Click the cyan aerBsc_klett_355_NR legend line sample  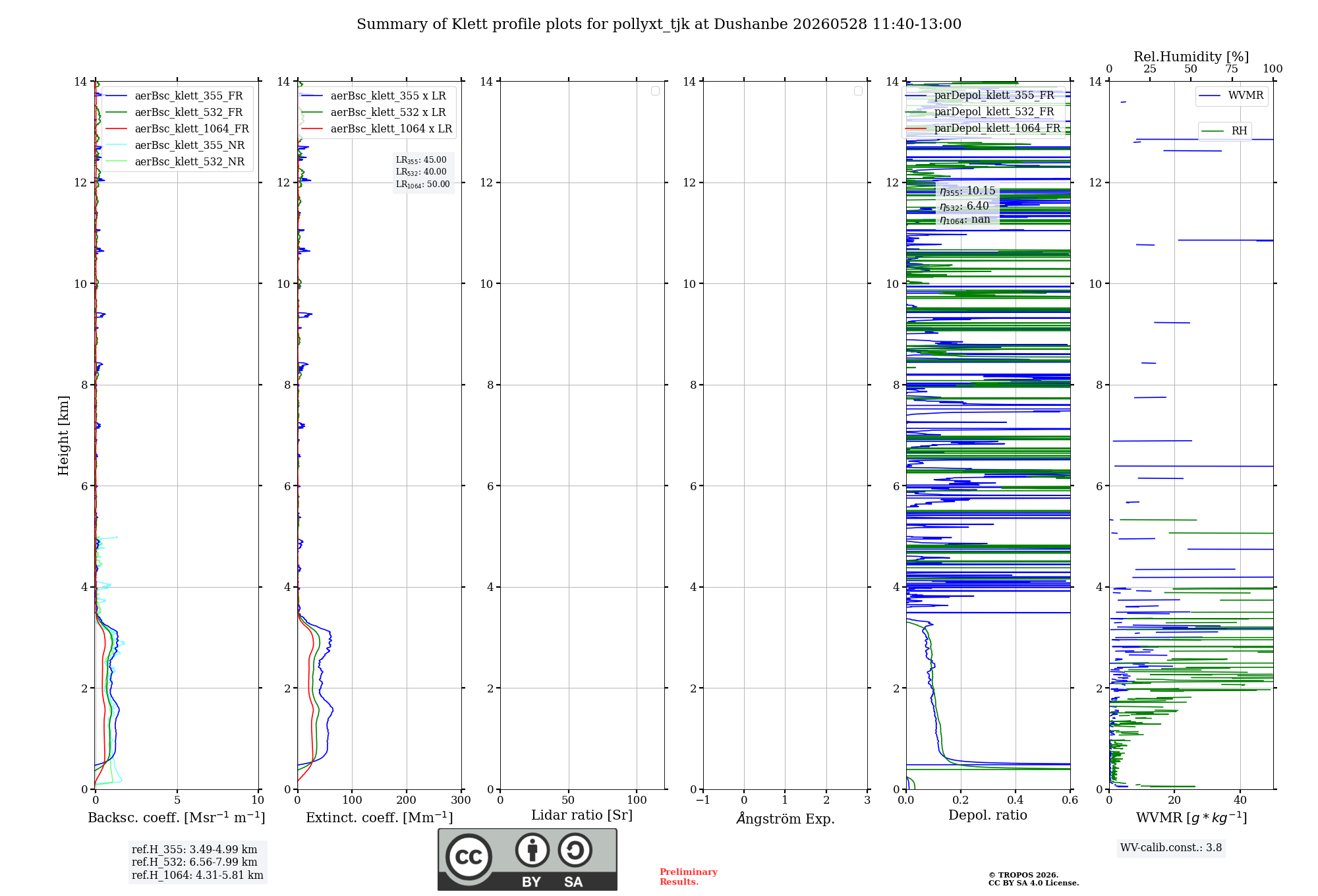[117, 146]
